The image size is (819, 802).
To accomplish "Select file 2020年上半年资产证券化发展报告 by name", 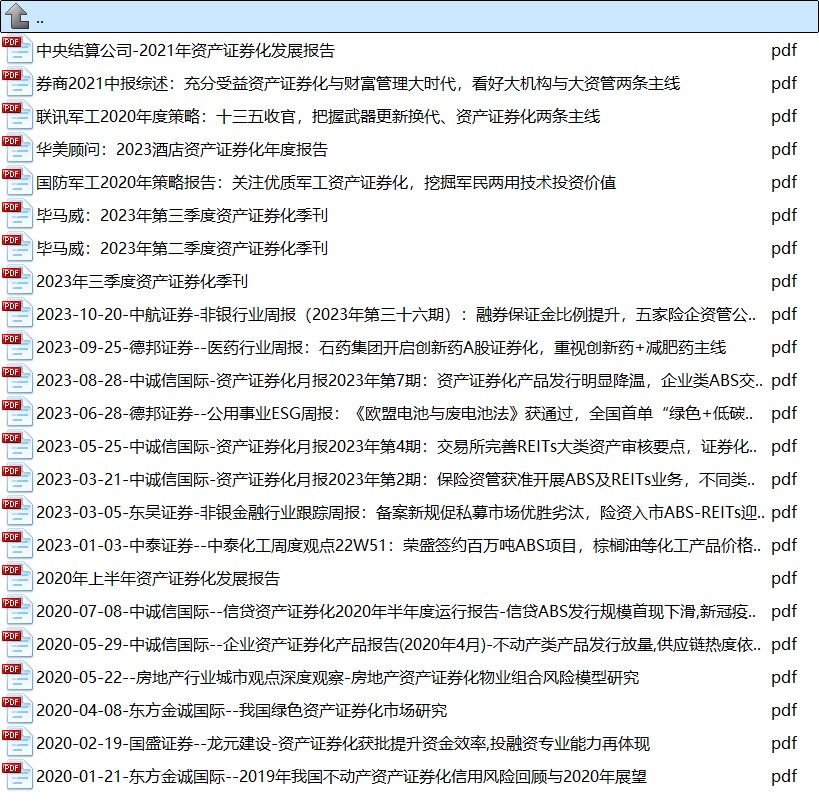I will (x=158, y=578).
